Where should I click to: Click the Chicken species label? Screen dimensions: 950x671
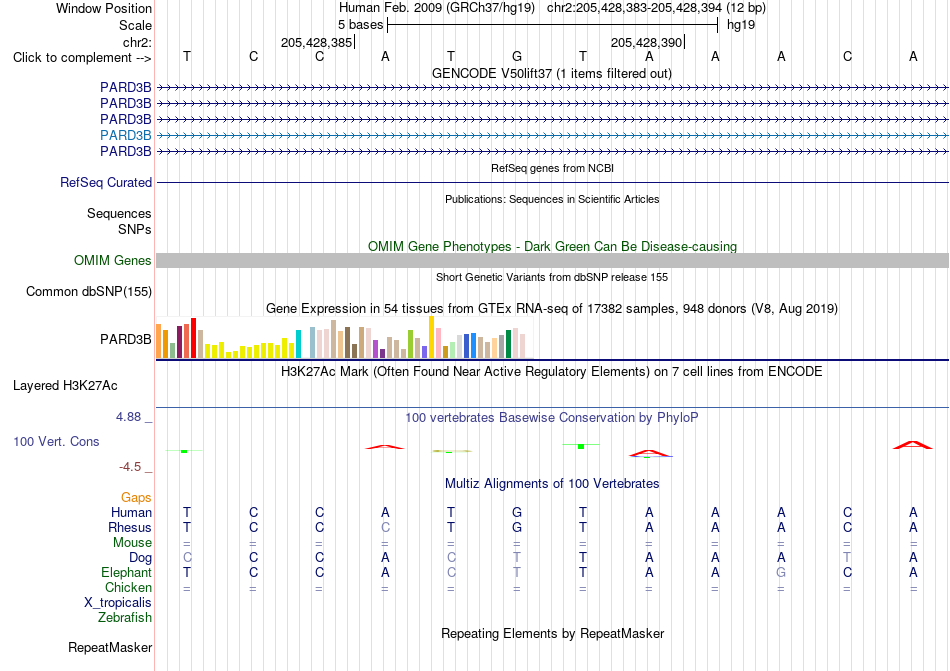(128, 587)
